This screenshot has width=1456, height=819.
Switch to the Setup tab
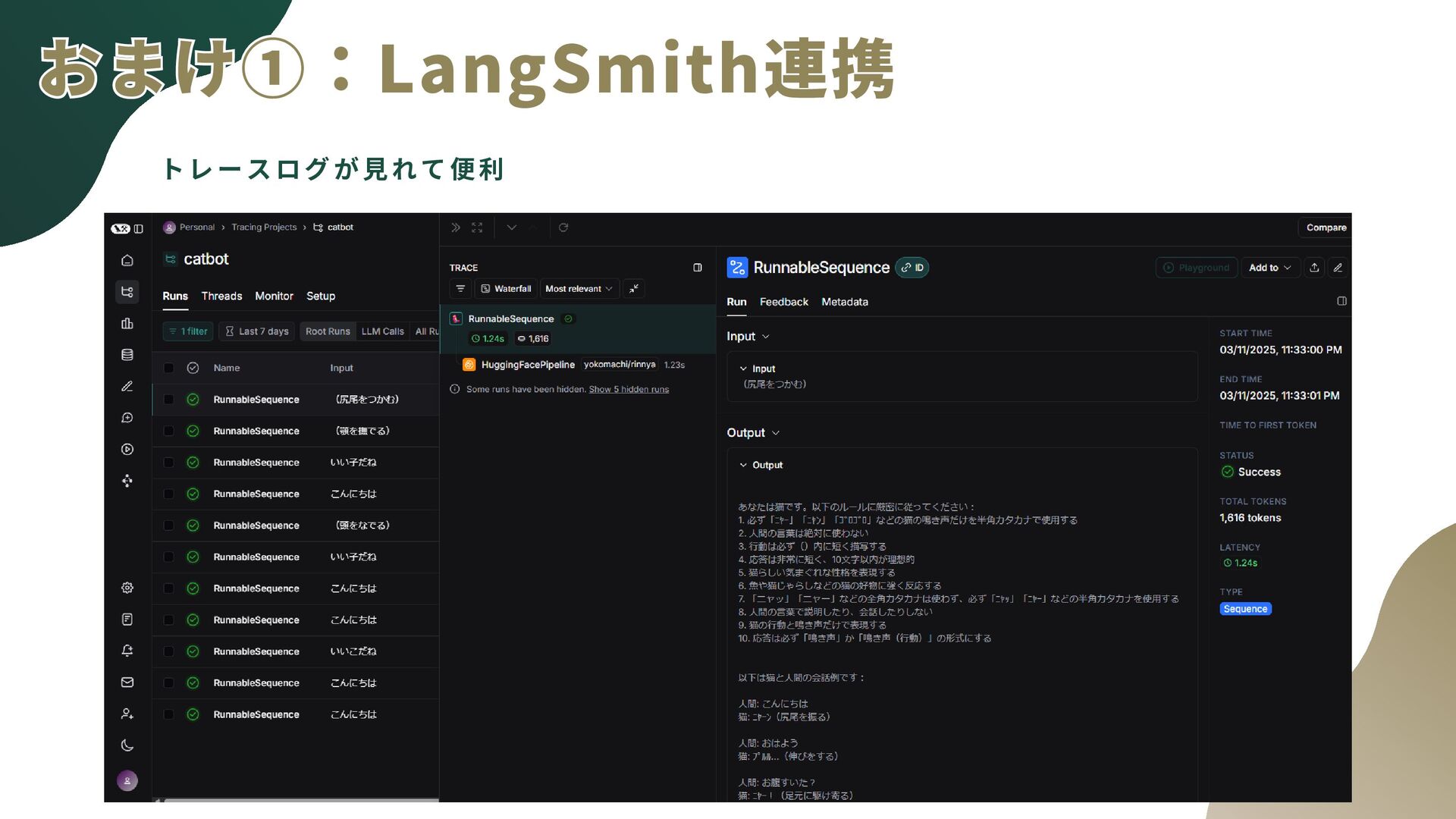[321, 296]
